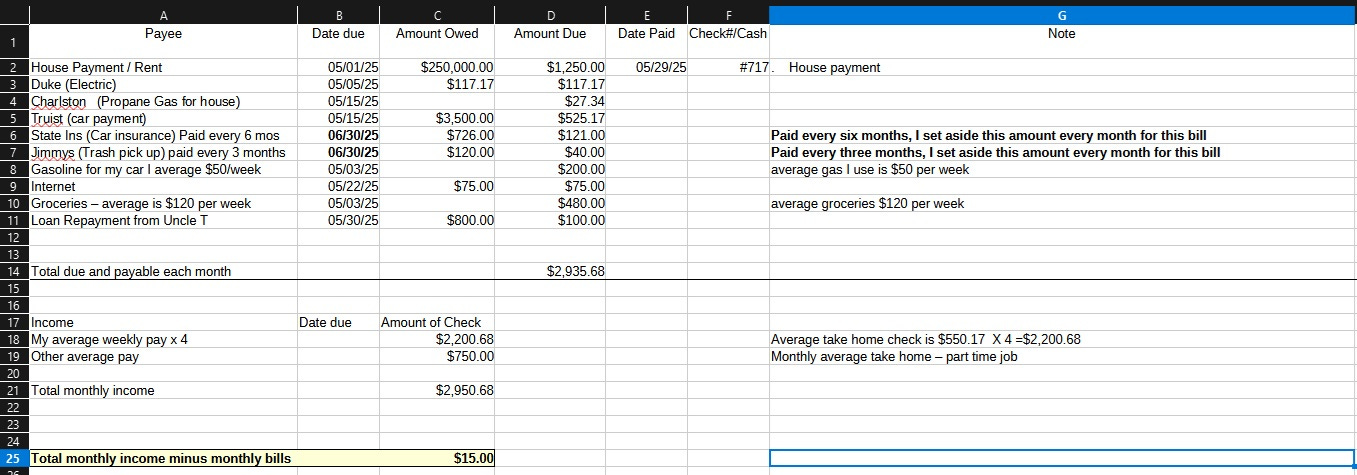The height and width of the screenshot is (475, 1357).
Task: Select highlighted column G header
Action: click(x=1062, y=15)
